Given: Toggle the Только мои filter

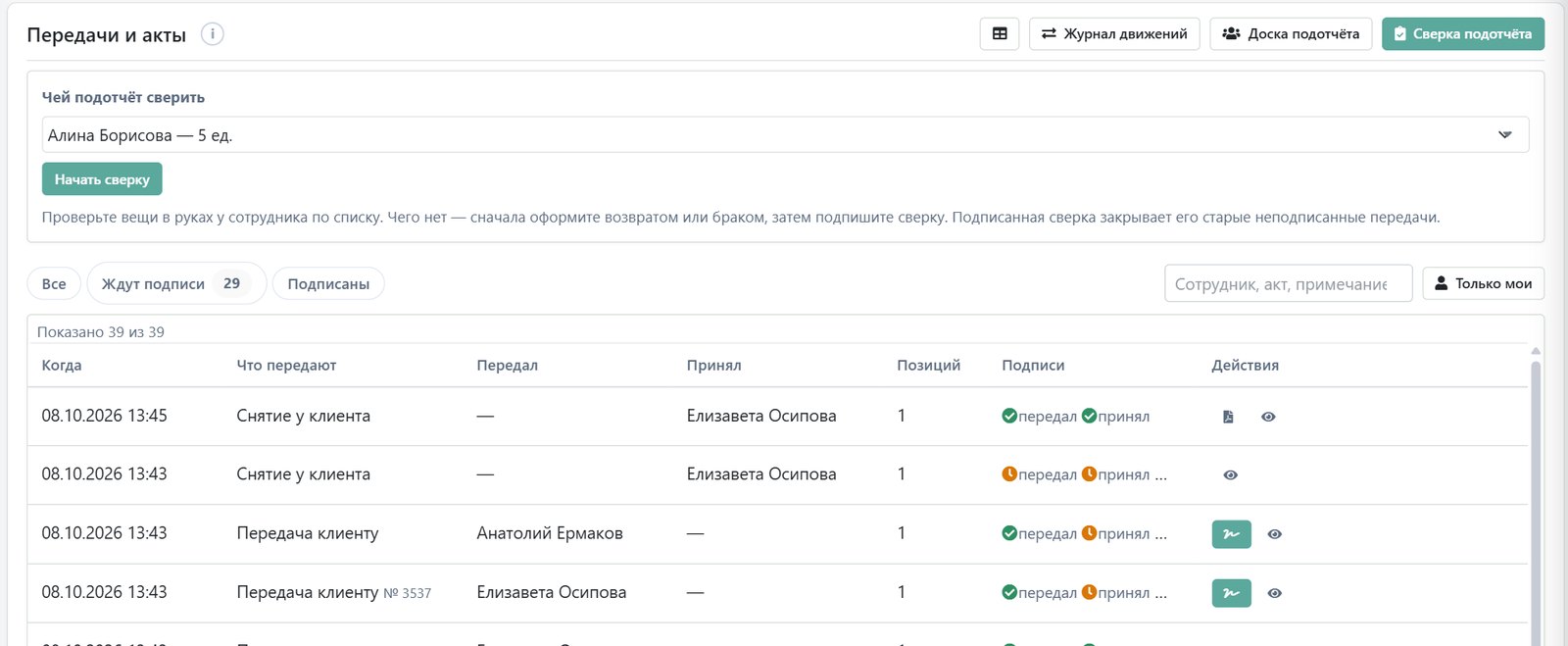Looking at the screenshot, I should (1483, 283).
